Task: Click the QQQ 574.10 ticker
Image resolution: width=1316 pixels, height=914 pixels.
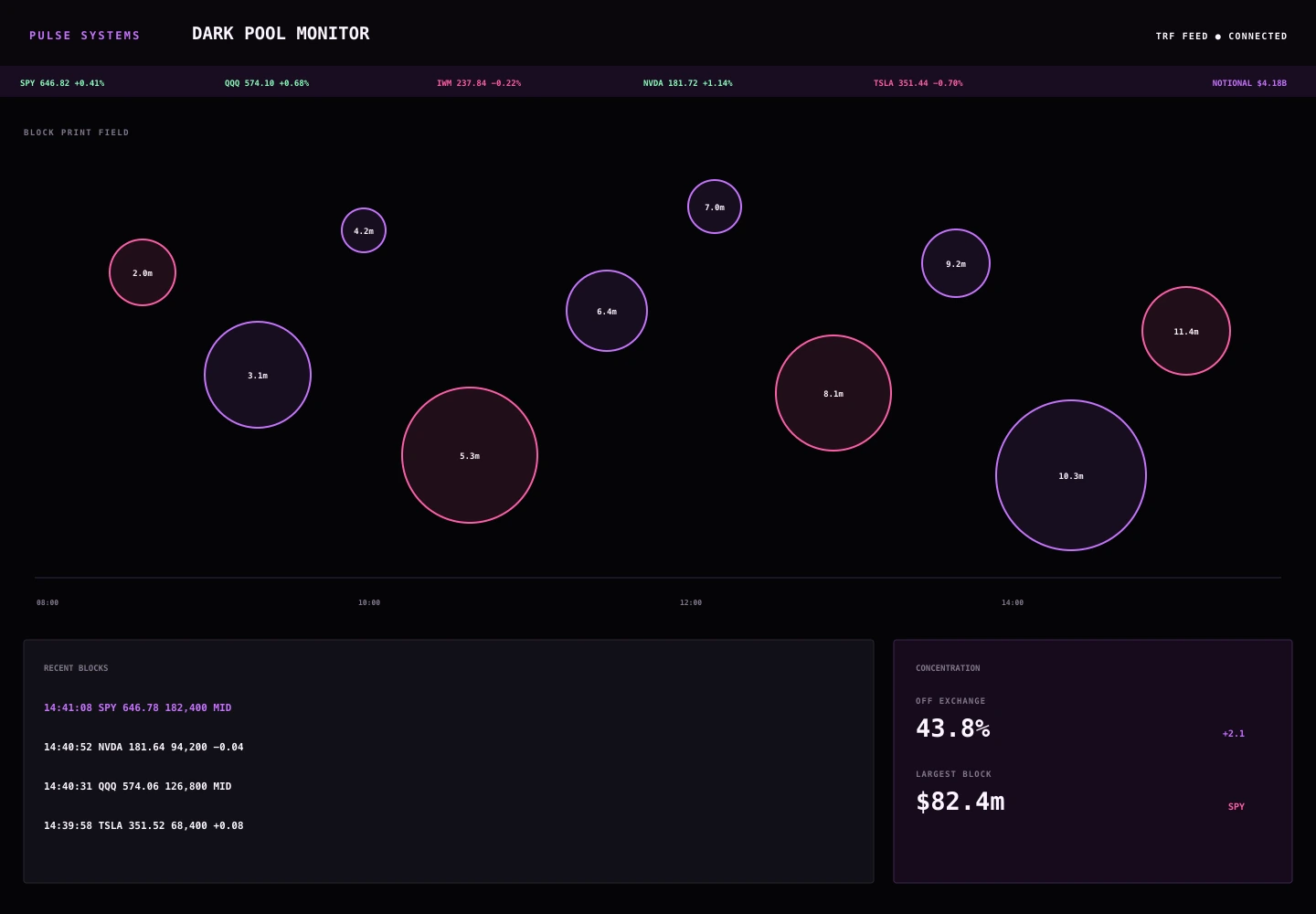Action: tap(267, 83)
